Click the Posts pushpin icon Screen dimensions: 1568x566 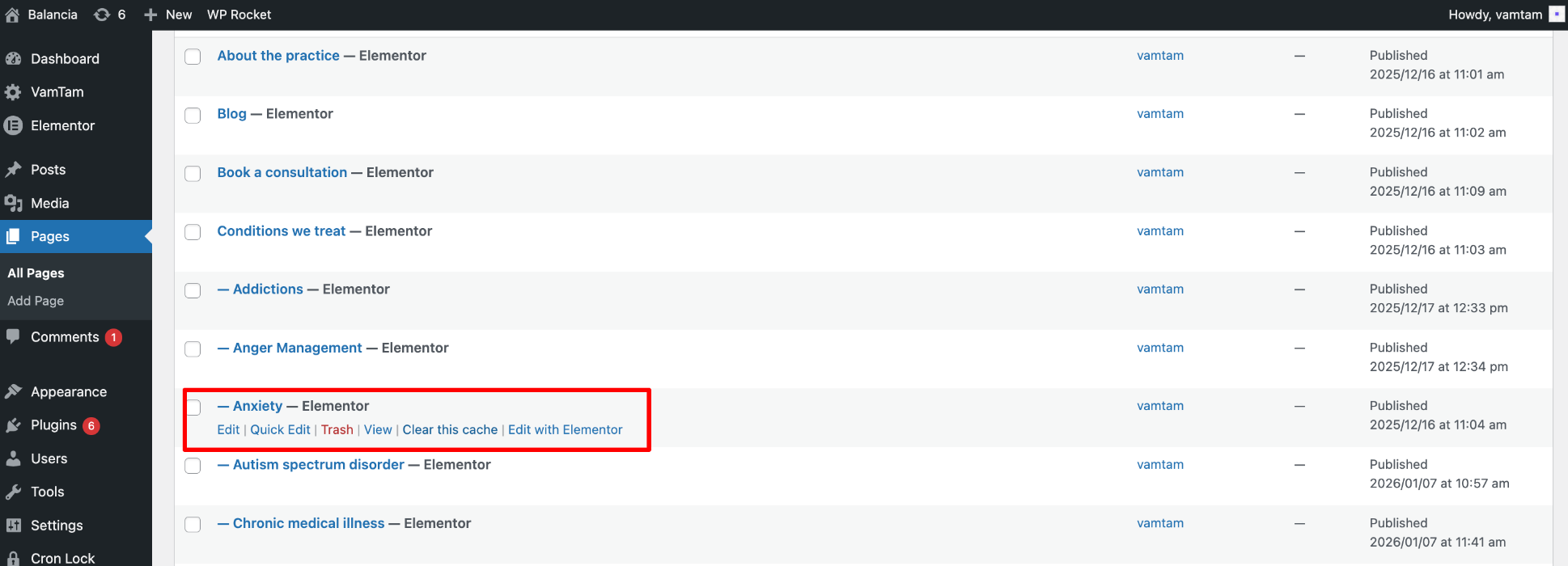tap(13, 170)
